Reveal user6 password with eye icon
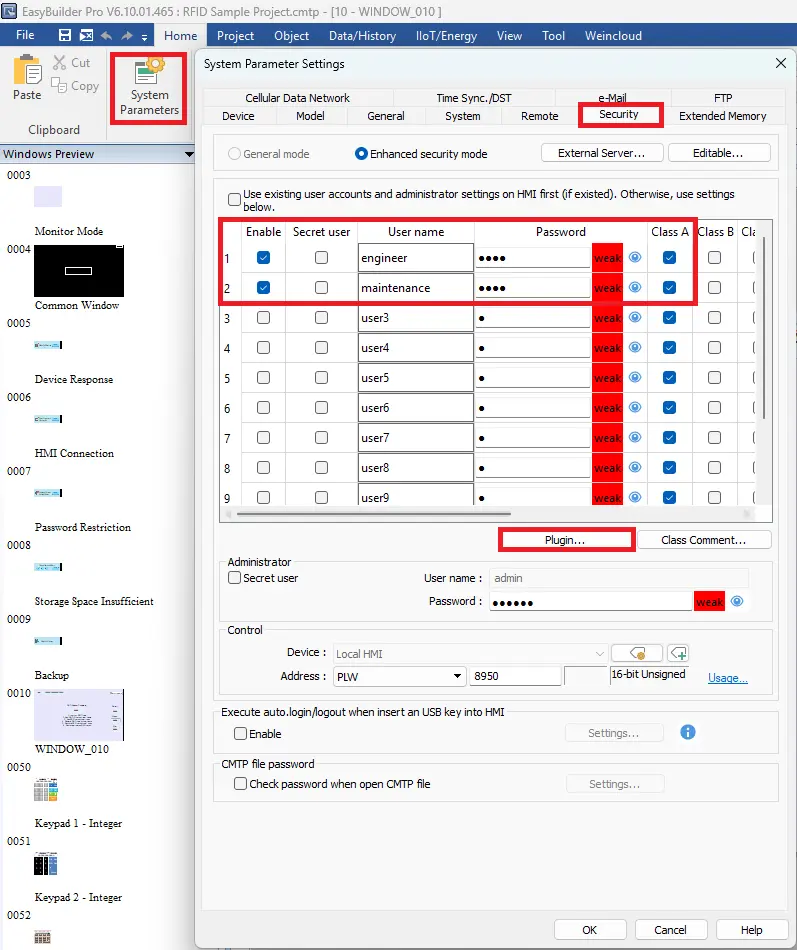The width and height of the screenshot is (797, 950). 635,407
